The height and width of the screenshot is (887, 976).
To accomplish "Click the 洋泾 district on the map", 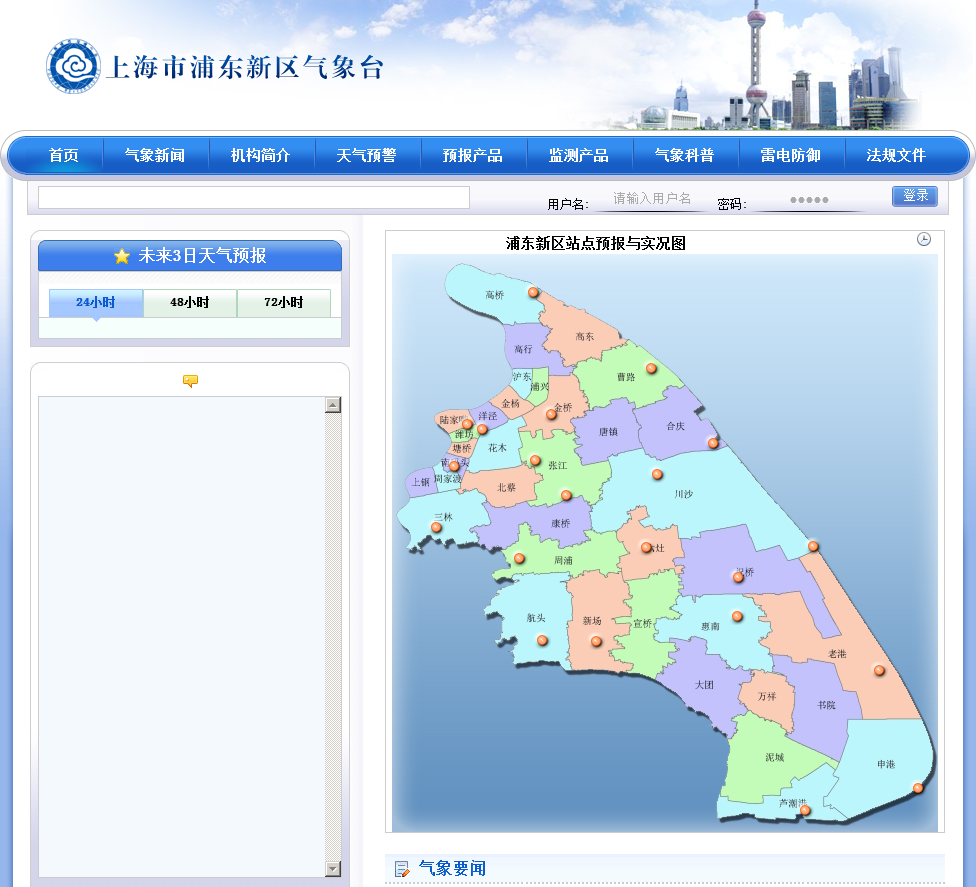I will pyautogui.click(x=488, y=416).
